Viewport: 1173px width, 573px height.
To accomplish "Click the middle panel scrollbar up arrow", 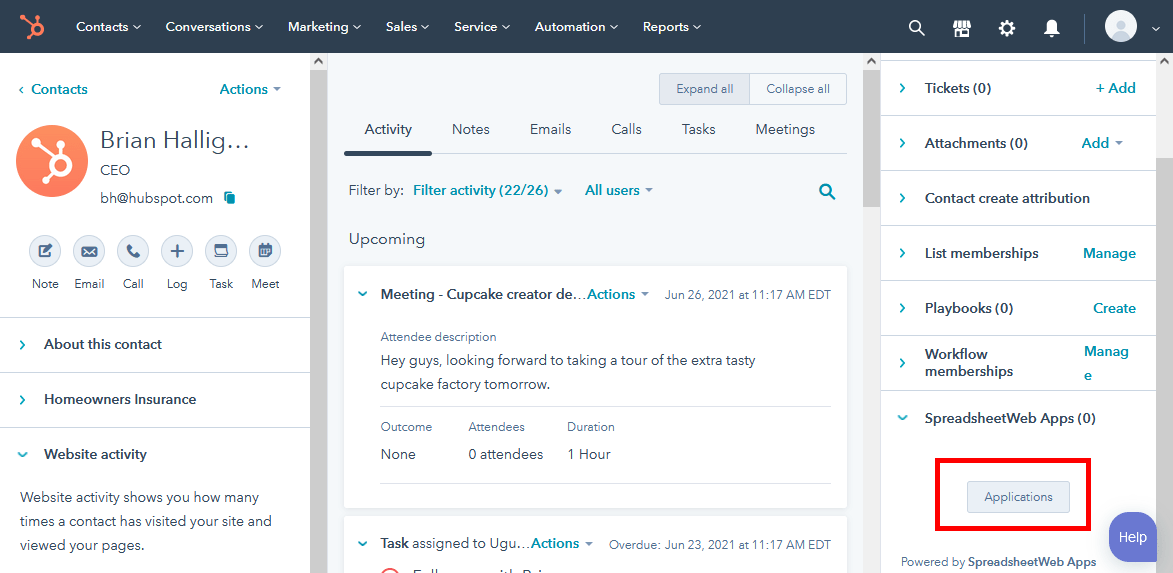I will (871, 61).
